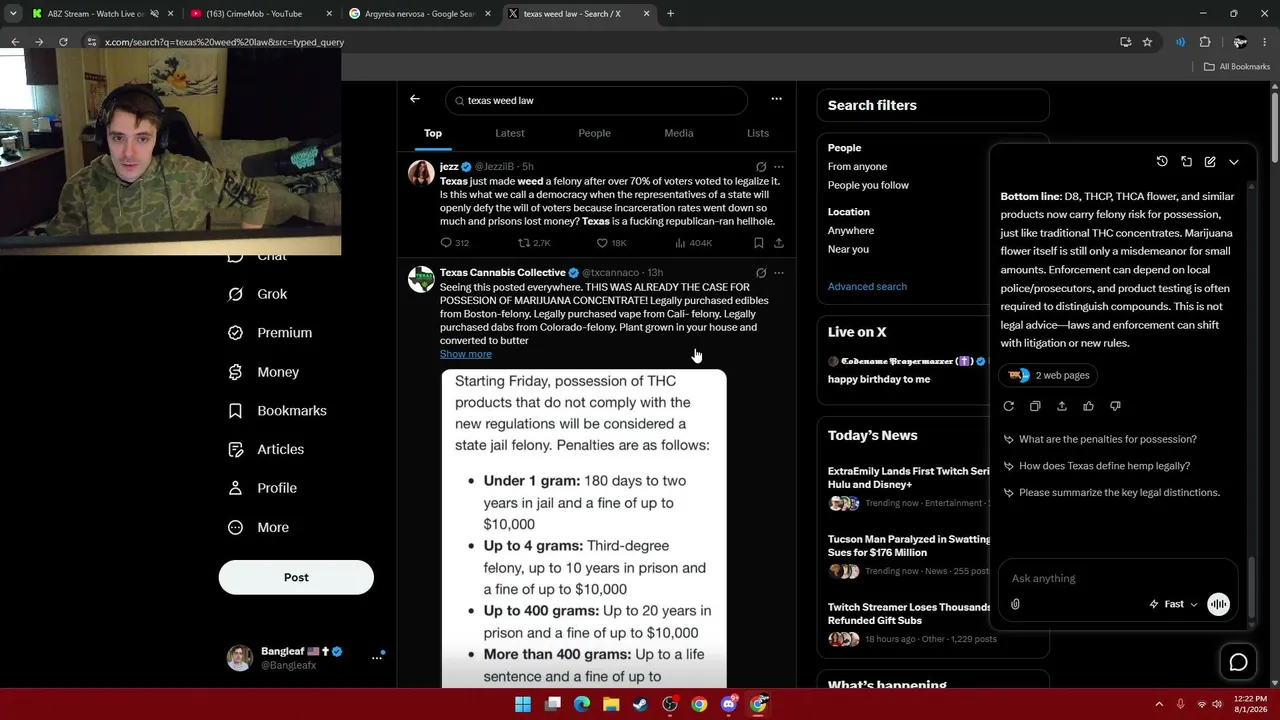Bookmark jezz's post
Image resolution: width=1280 pixels, height=720 pixels.
click(759, 243)
